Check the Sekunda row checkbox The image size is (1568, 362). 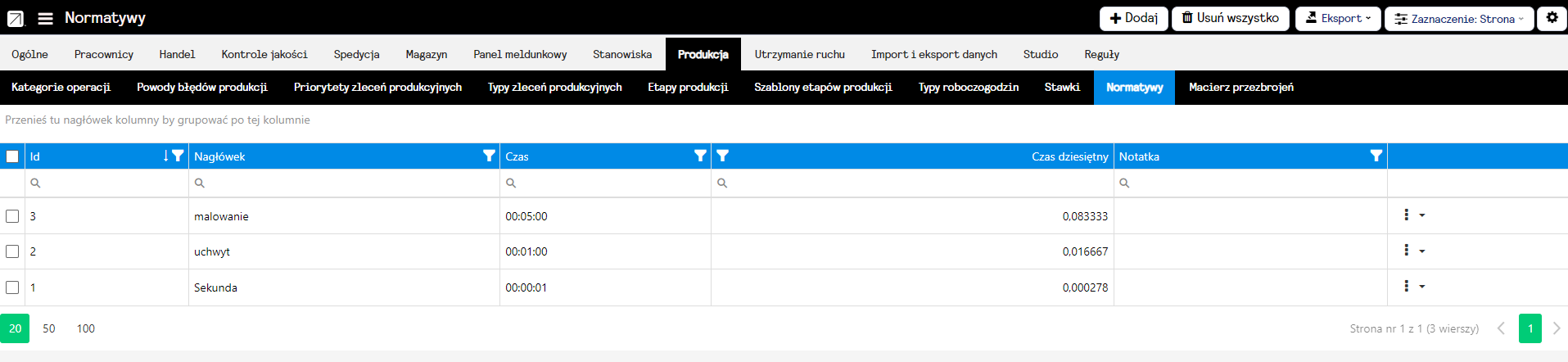coord(12,287)
